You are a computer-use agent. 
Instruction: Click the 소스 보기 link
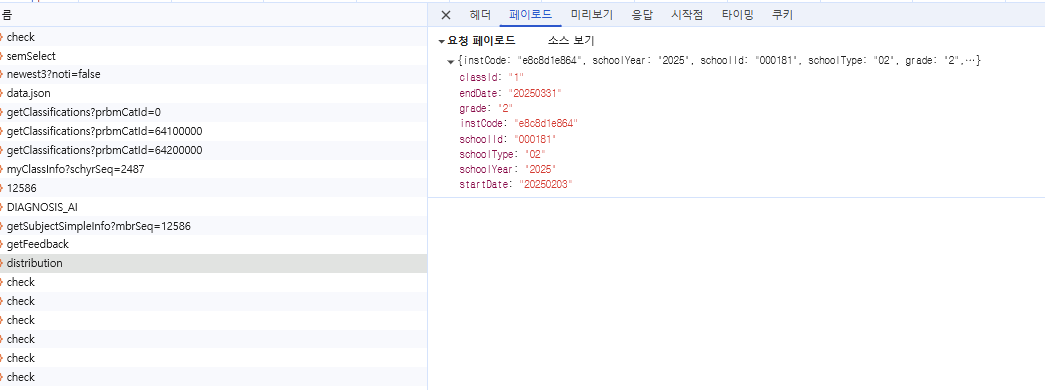tap(570, 41)
